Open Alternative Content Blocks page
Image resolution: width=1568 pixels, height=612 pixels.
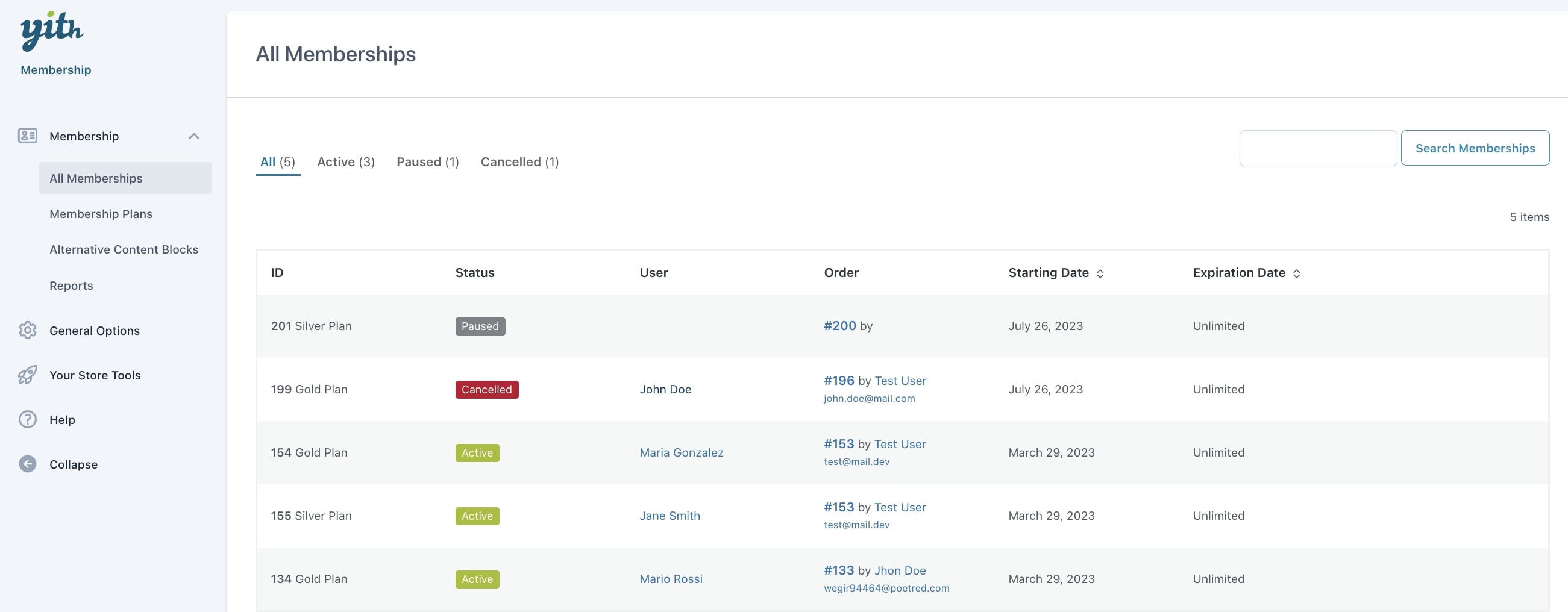124,249
